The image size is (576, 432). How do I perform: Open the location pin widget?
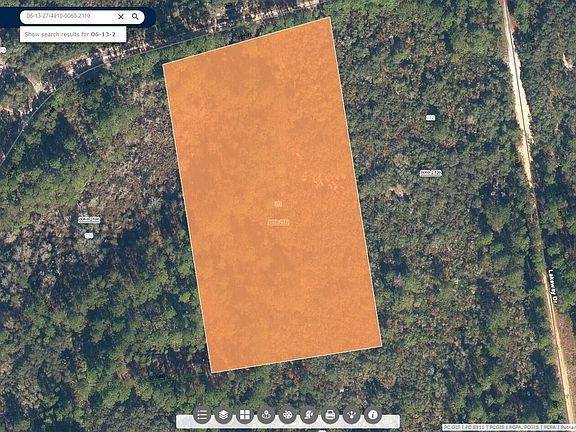point(266,415)
